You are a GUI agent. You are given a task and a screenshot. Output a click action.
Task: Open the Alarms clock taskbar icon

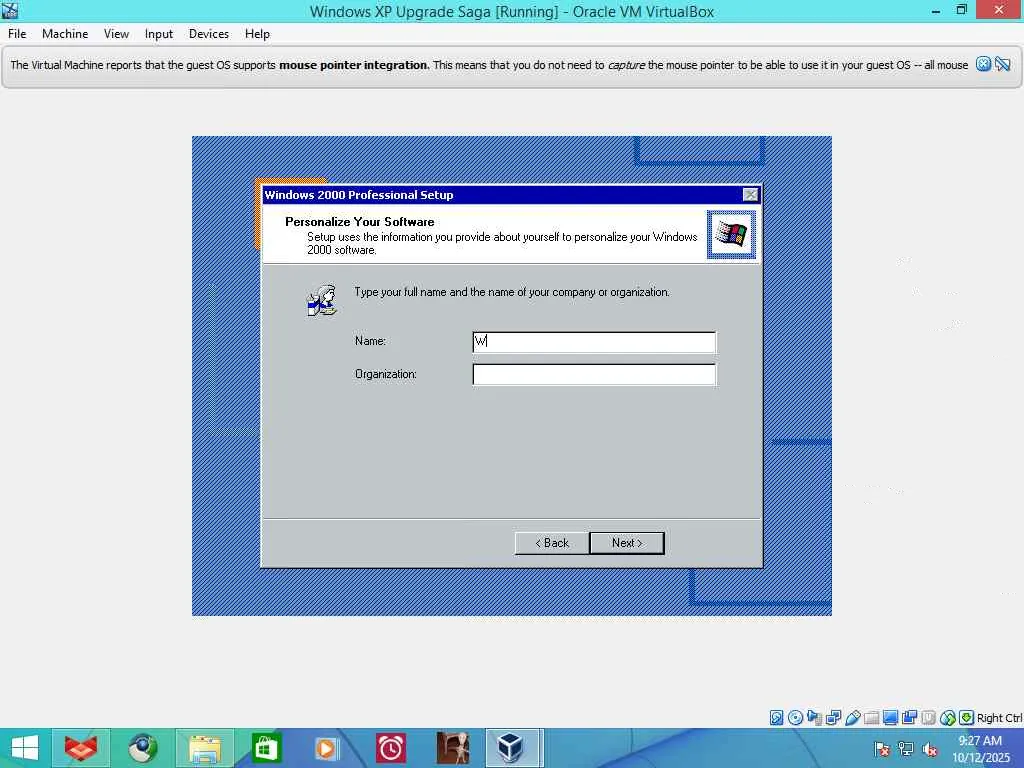pos(390,748)
